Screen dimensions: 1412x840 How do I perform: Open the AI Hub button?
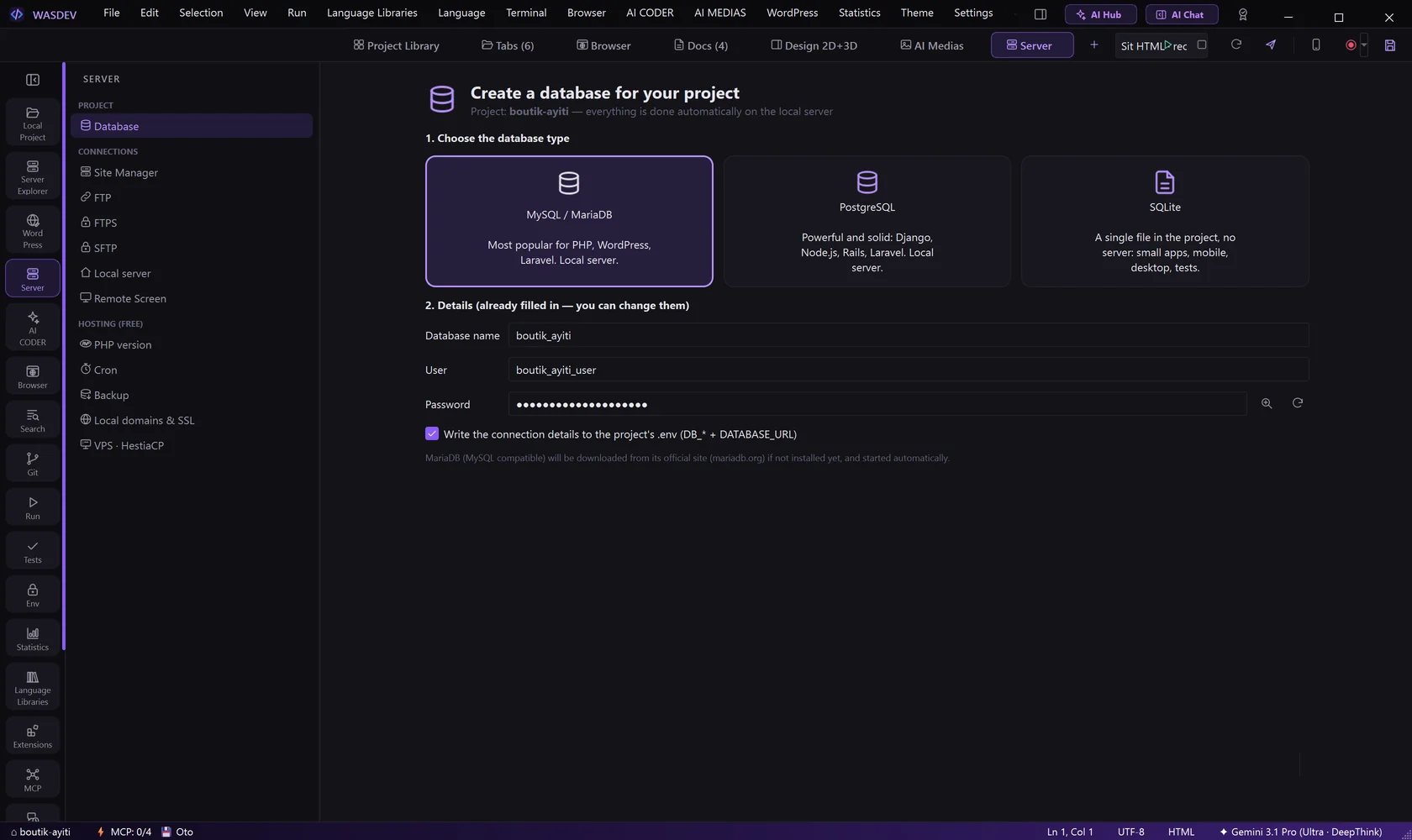pos(1100,14)
